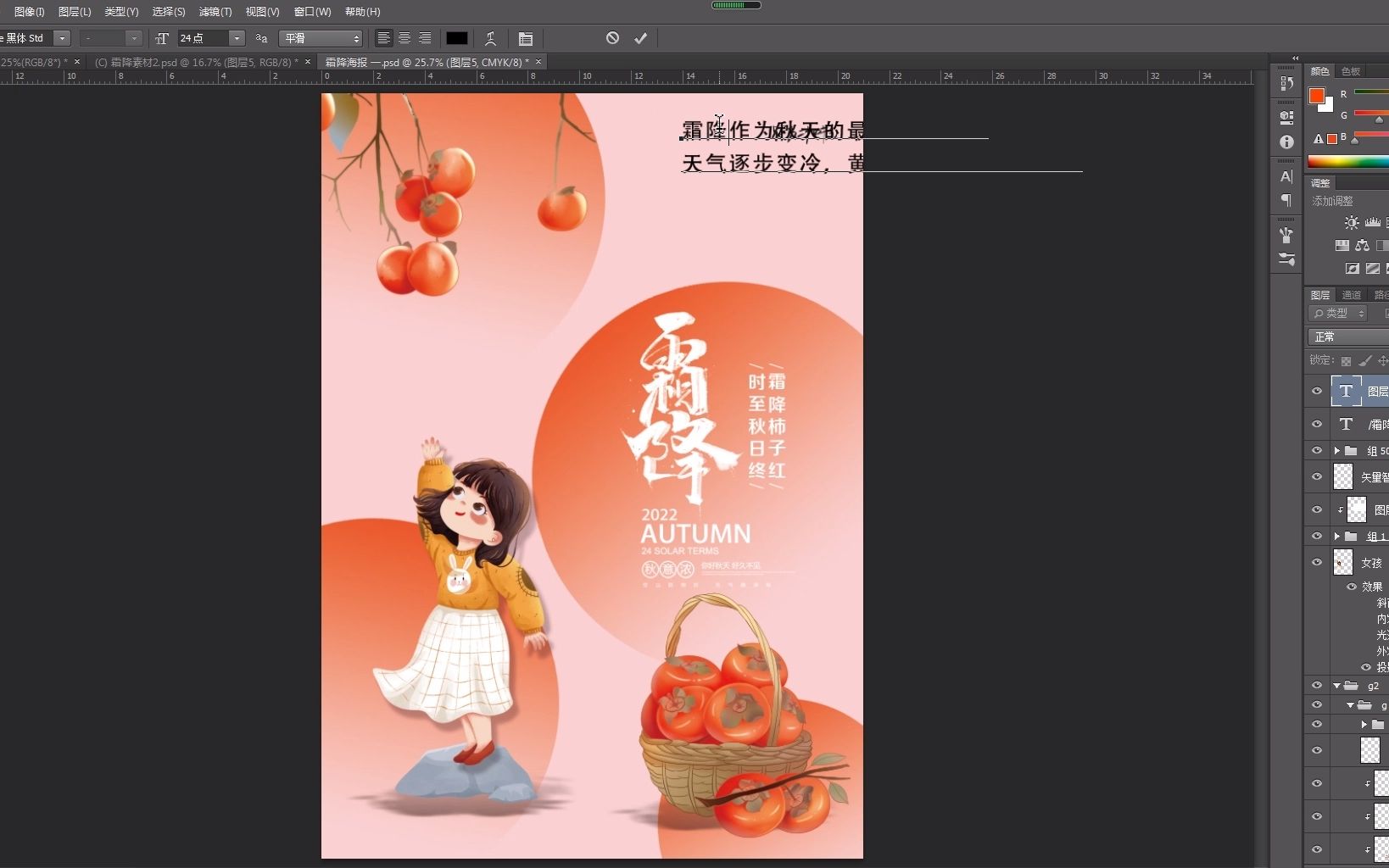This screenshot has height=868, width=1389.
Task: Toggle drop shadow effect eye on 女孩
Action: (x=1366, y=667)
